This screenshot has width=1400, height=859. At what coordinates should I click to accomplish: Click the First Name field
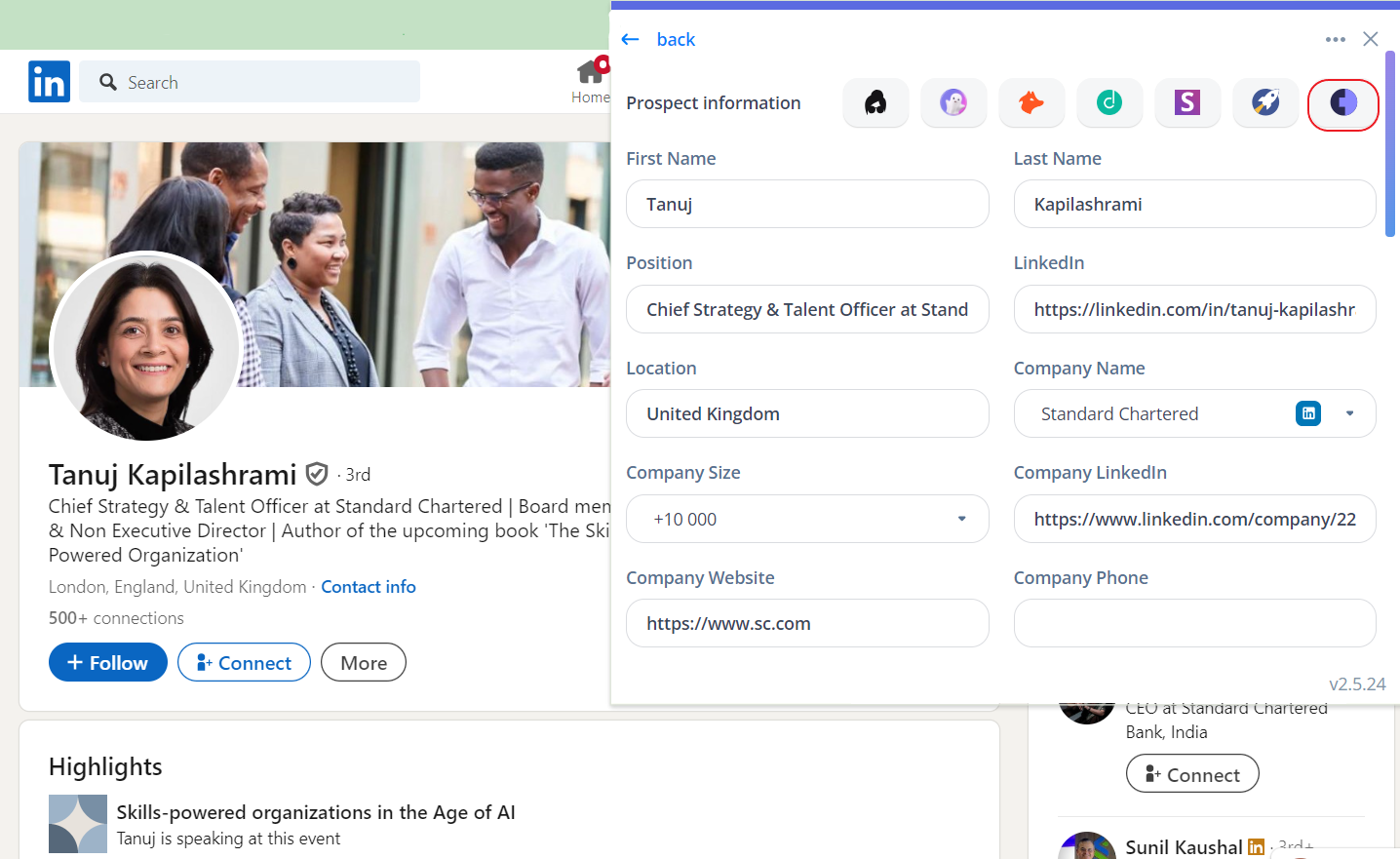point(807,204)
